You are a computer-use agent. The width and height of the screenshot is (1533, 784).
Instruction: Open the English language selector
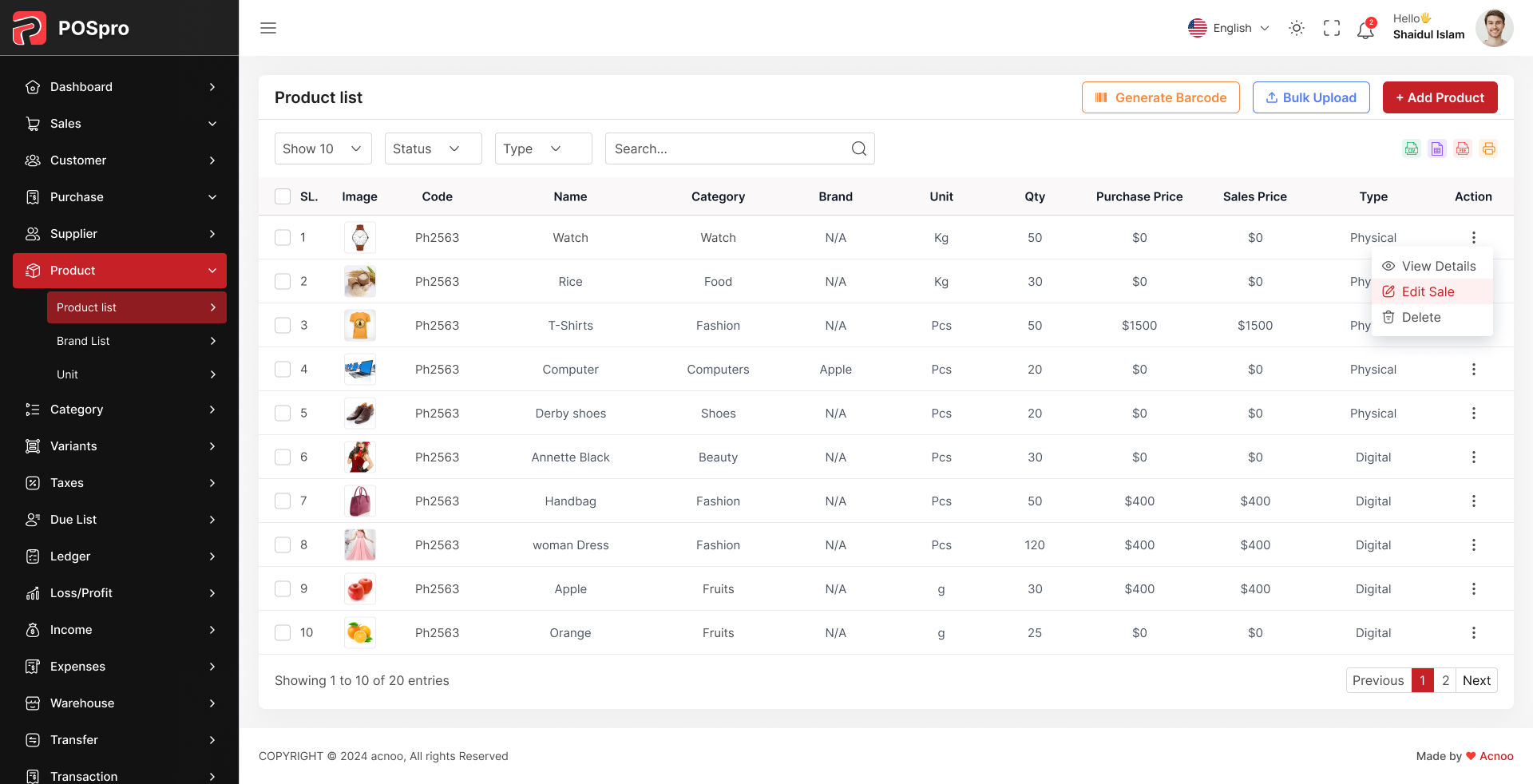[1228, 28]
